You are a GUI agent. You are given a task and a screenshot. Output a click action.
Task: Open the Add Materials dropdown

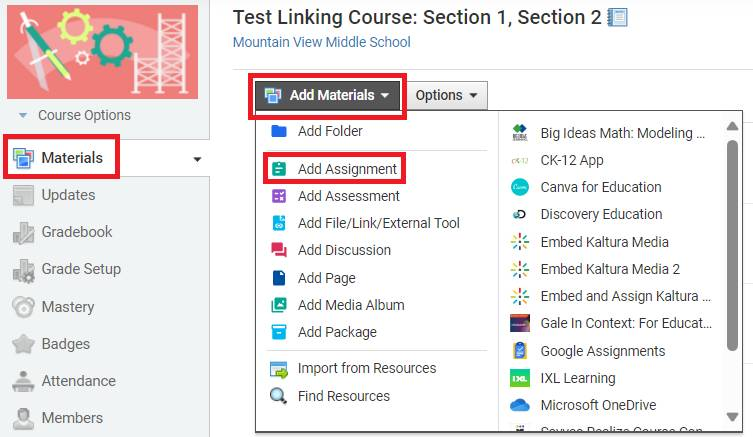[x=328, y=96]
